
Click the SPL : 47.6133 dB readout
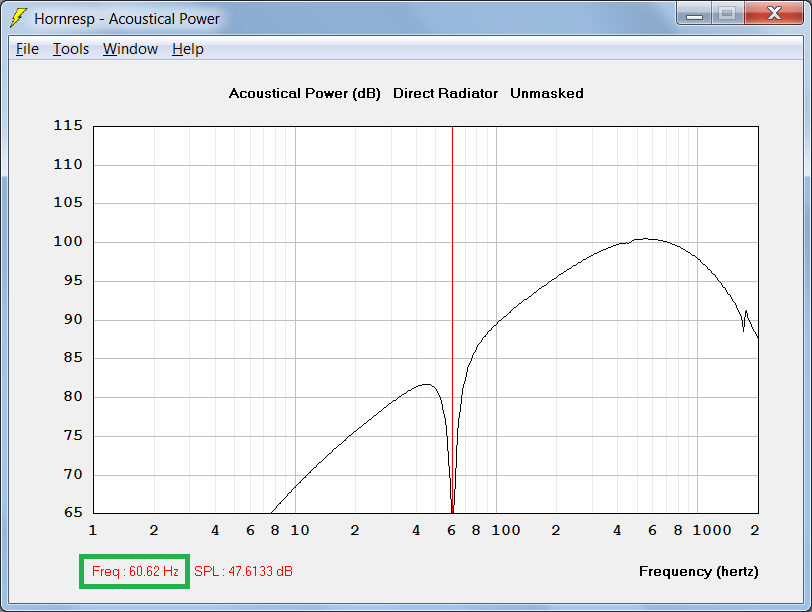point(243,571)
